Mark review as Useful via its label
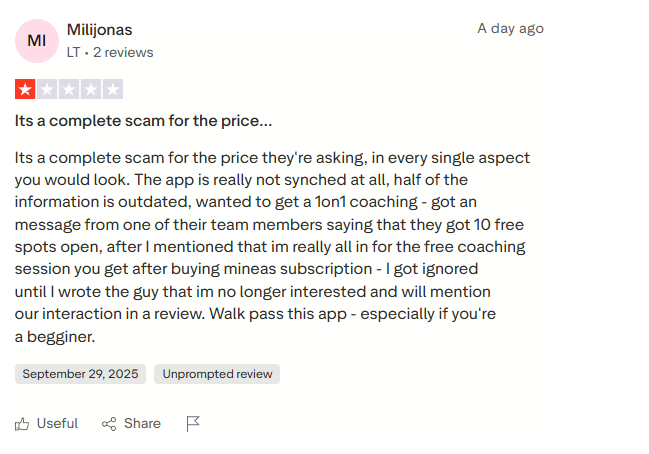Screen dimensions: 649x454 (x=57, y=424)
